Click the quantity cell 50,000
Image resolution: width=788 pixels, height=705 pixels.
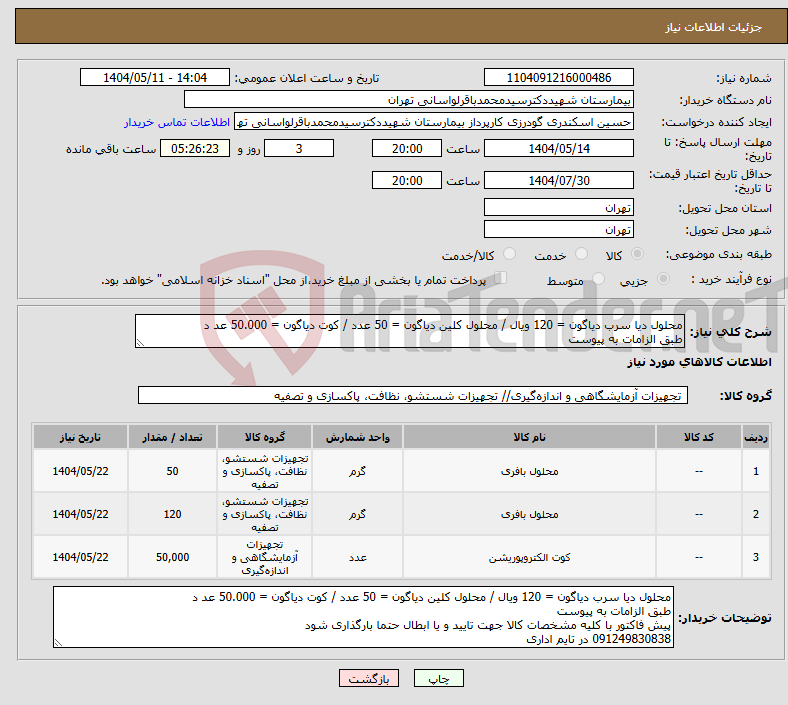[x=172, y=557]
